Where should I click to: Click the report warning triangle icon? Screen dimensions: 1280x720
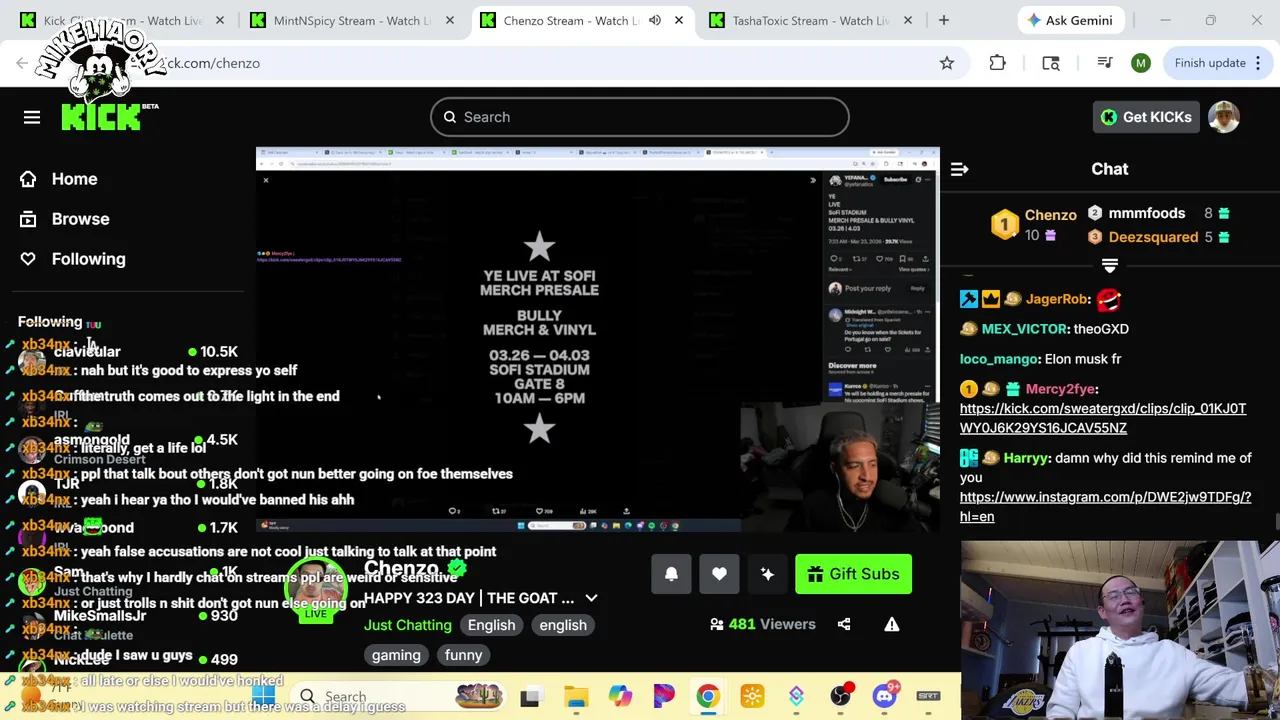click(x=892, y=624)
